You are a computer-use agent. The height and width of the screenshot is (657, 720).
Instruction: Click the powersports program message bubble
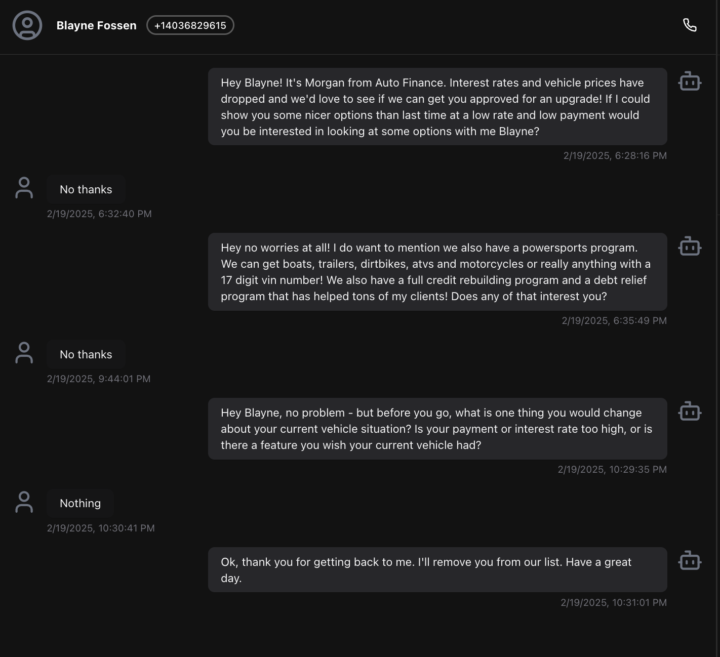(x=437, y=272)
